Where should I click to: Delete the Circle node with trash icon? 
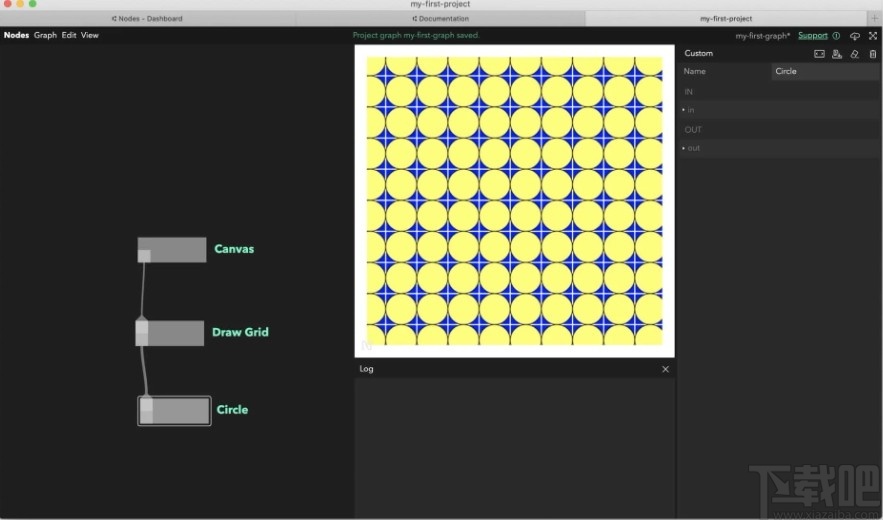click(873, 54)
